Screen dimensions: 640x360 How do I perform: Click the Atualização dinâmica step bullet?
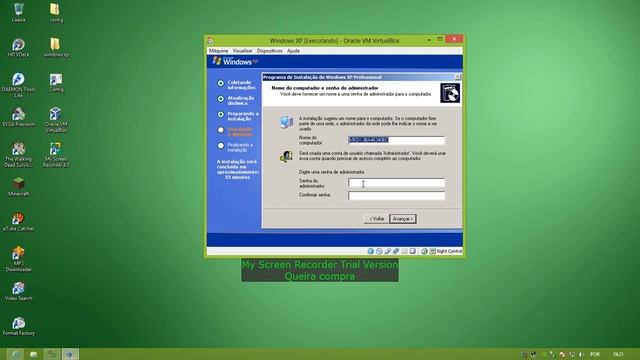221,99
